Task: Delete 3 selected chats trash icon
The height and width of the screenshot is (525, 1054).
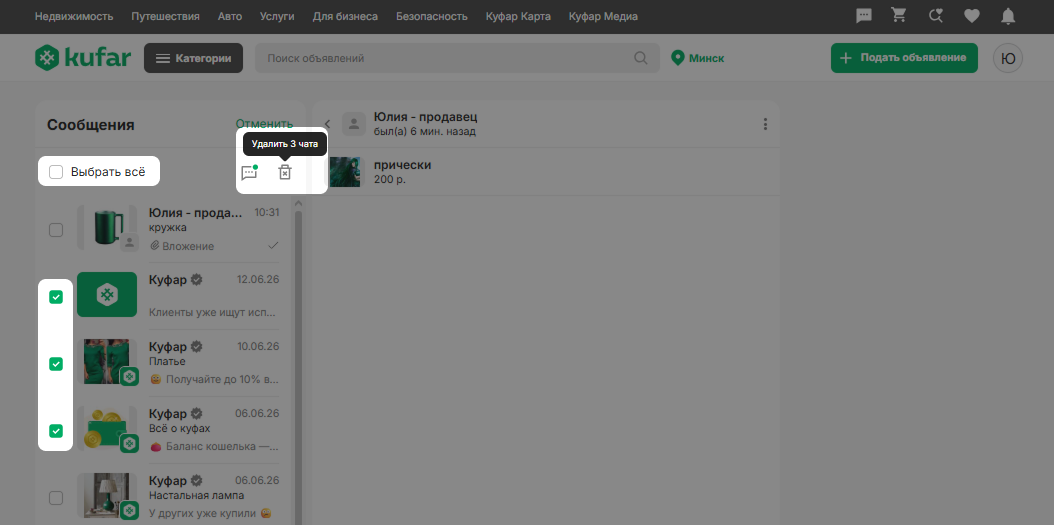Action: (x=285, y=173)
